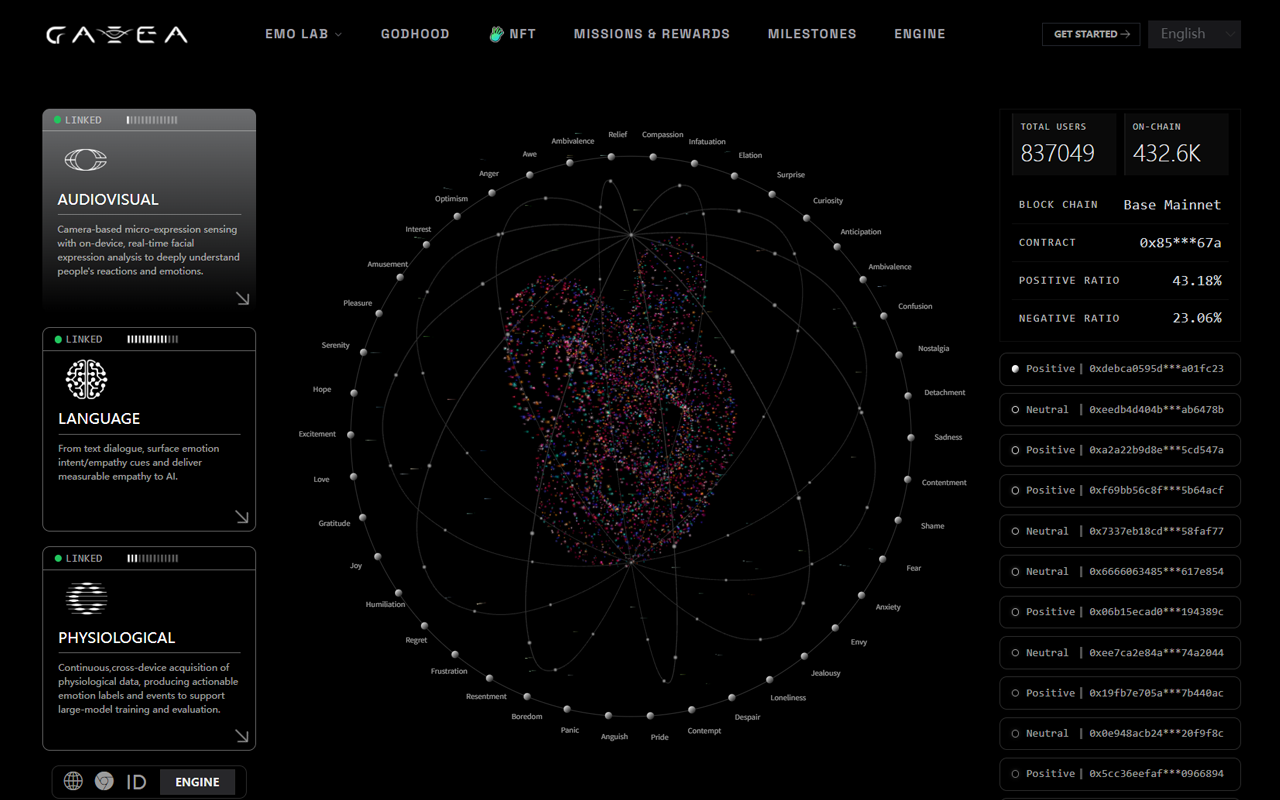Click the GET STARTED button
Image resolution: width=1280 pixels, height=800 pixels.
click(1091, 34)
